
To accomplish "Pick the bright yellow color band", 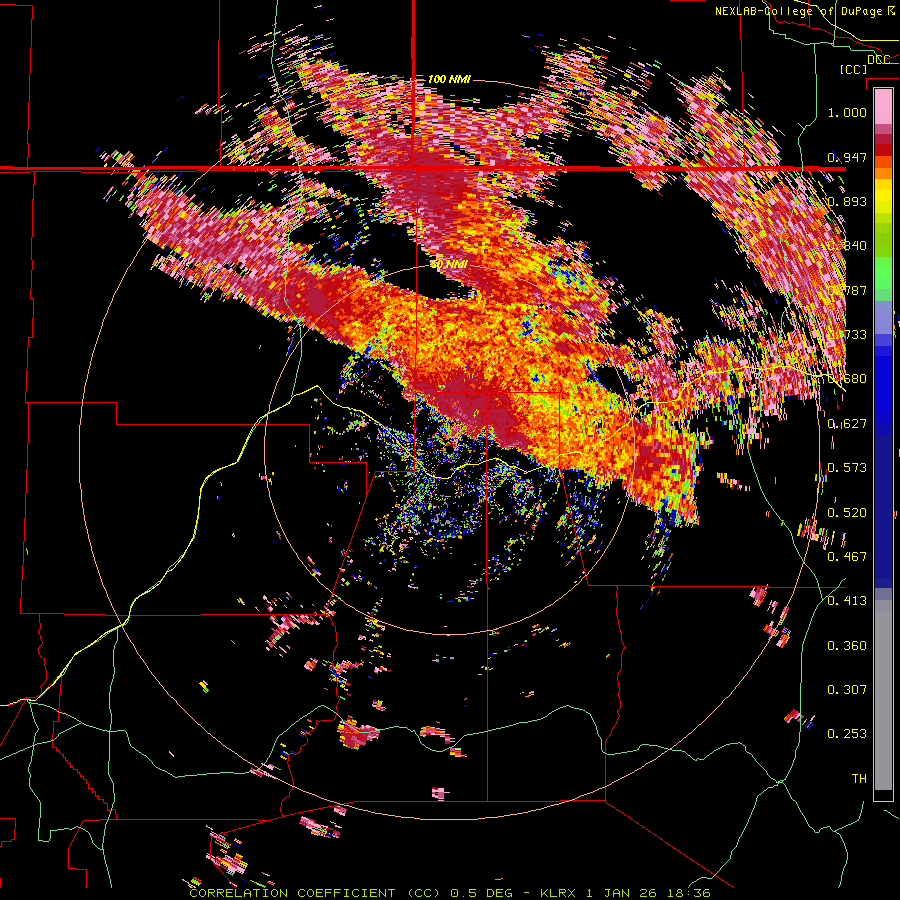I will click(x=883, y=196).
